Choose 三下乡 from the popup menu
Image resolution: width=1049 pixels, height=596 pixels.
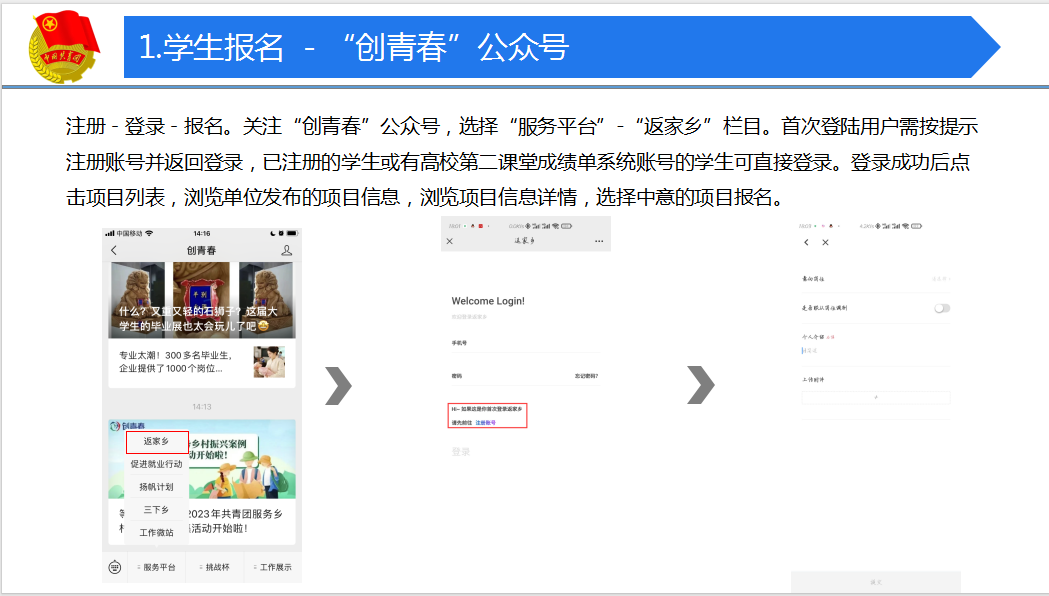coord(157,510)
